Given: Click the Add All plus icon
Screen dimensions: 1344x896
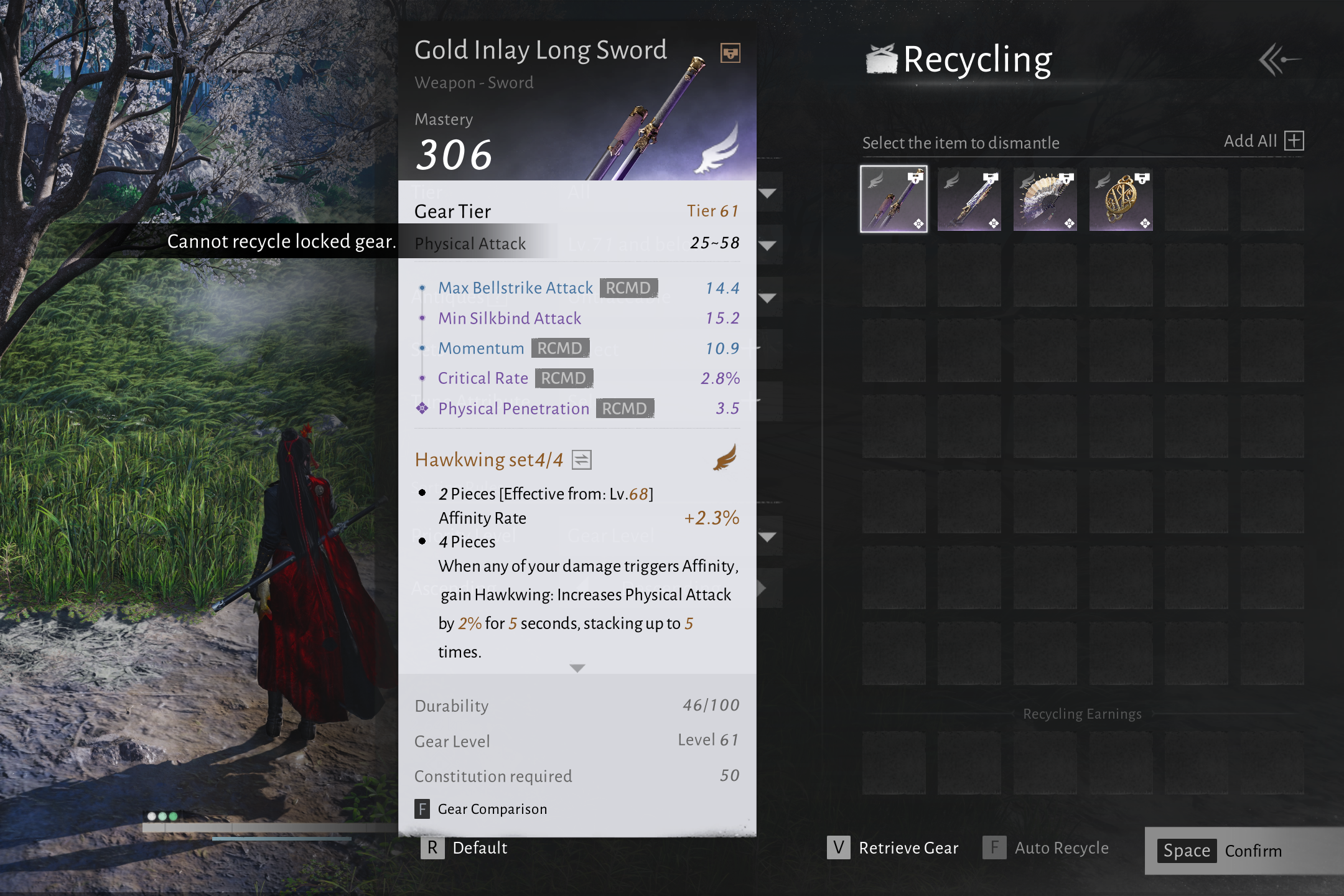Looking at the screenshot, I should 1294,141.
